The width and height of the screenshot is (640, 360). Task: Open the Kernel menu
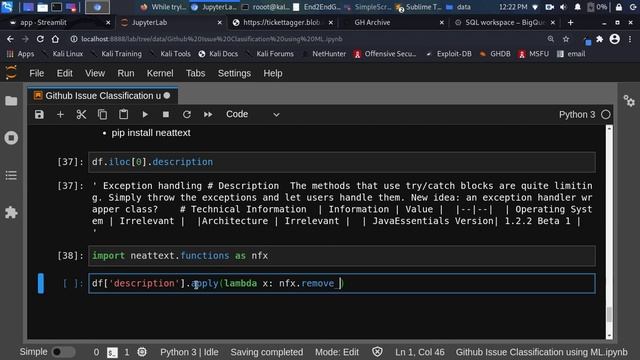tap(160, 73)
